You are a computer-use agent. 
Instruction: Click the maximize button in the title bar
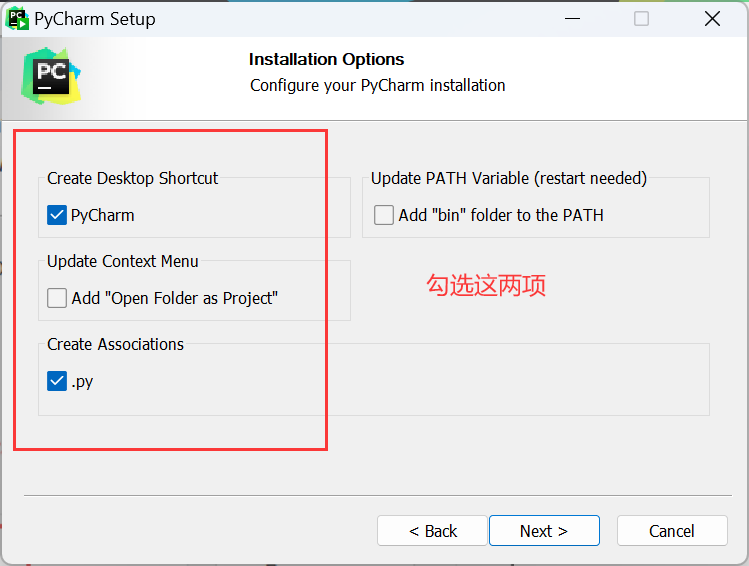coord(642,18)
